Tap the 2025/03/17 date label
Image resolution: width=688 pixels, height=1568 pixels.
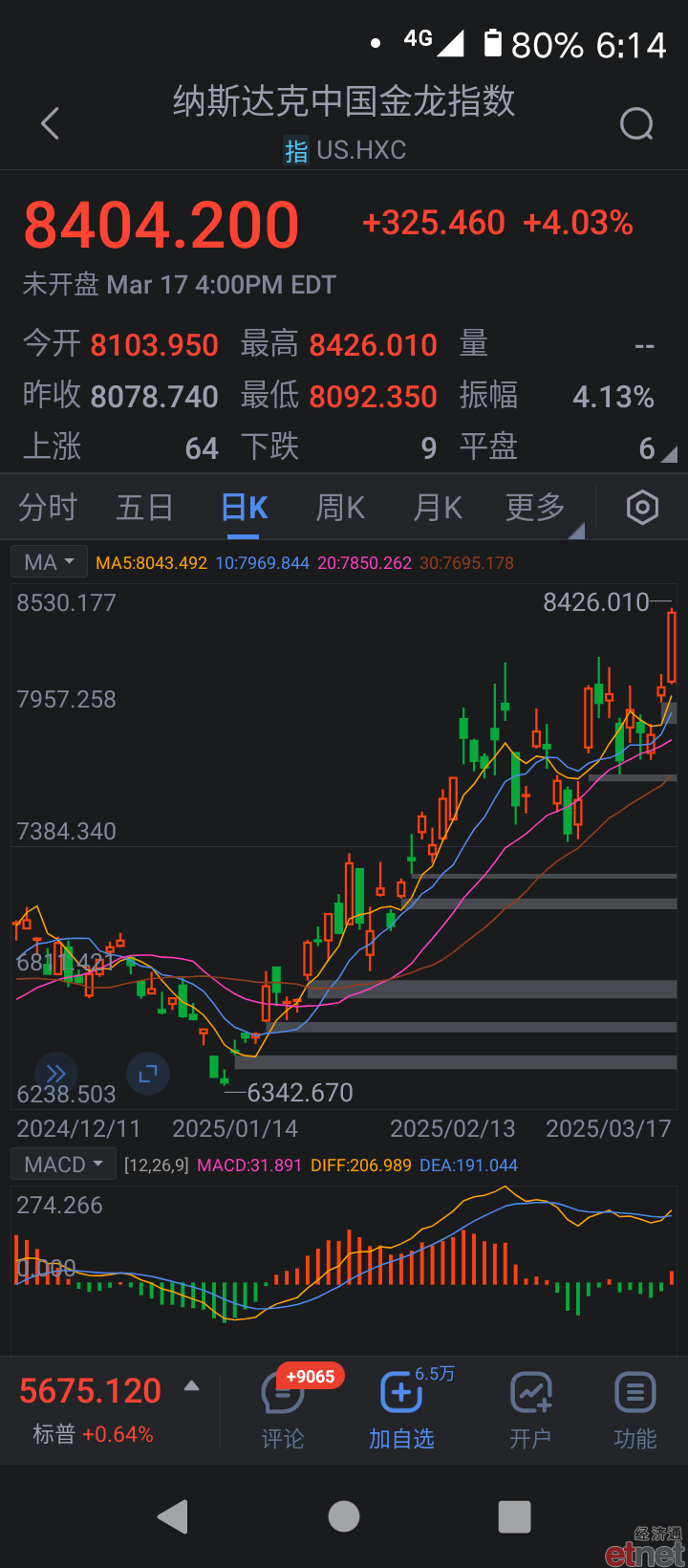point(609,1129)
